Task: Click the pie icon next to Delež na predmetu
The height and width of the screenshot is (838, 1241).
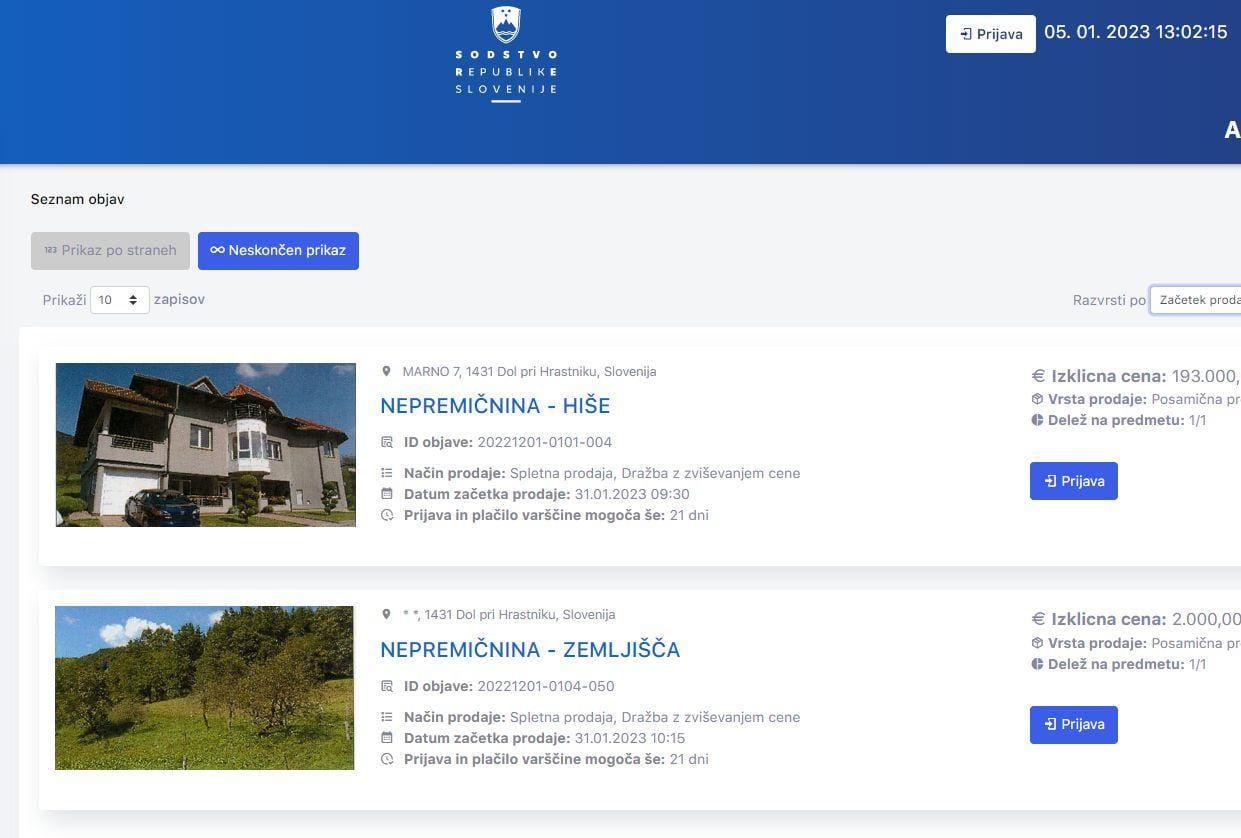Action: 1037,420
